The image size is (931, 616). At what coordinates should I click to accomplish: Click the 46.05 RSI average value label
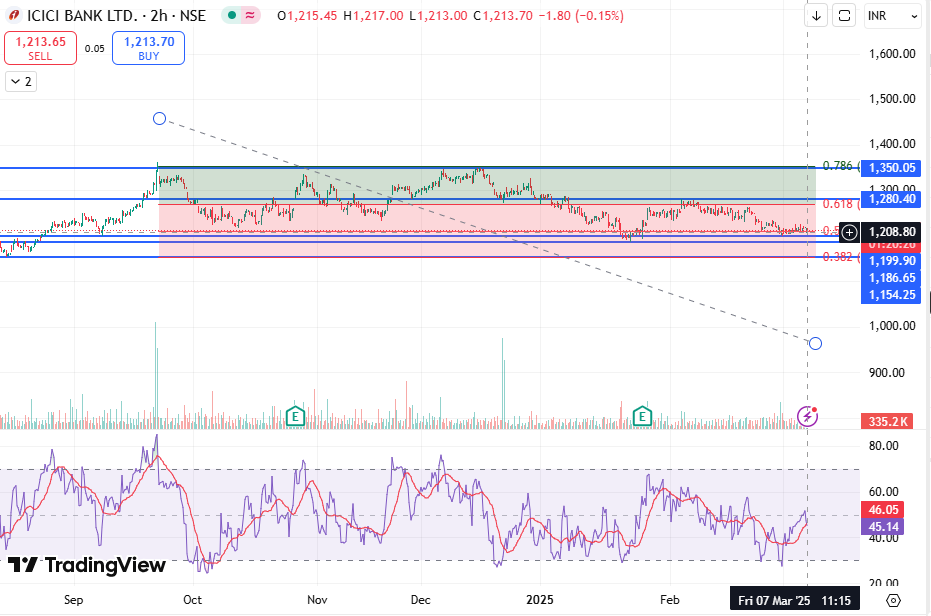[883, 509]
